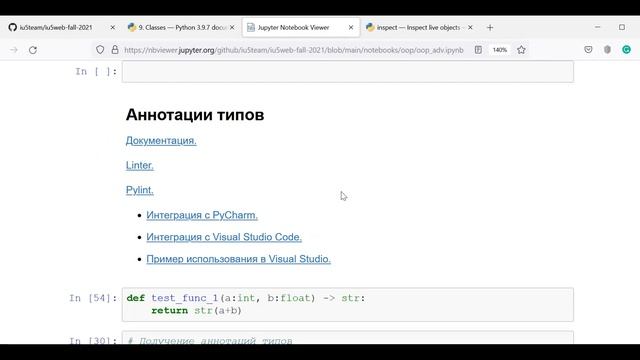
Task: Click the Python favicon on Classes tab
Action: pyautogui.click(x=132, y=27)
